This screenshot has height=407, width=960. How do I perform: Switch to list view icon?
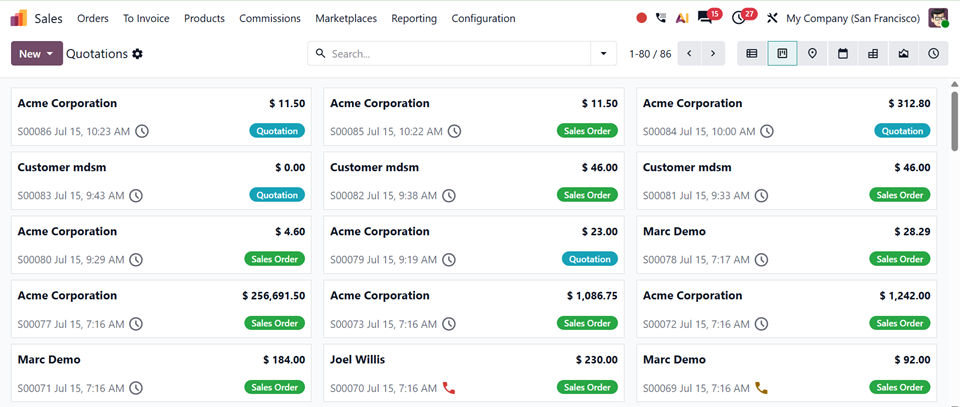pos(752,54)
